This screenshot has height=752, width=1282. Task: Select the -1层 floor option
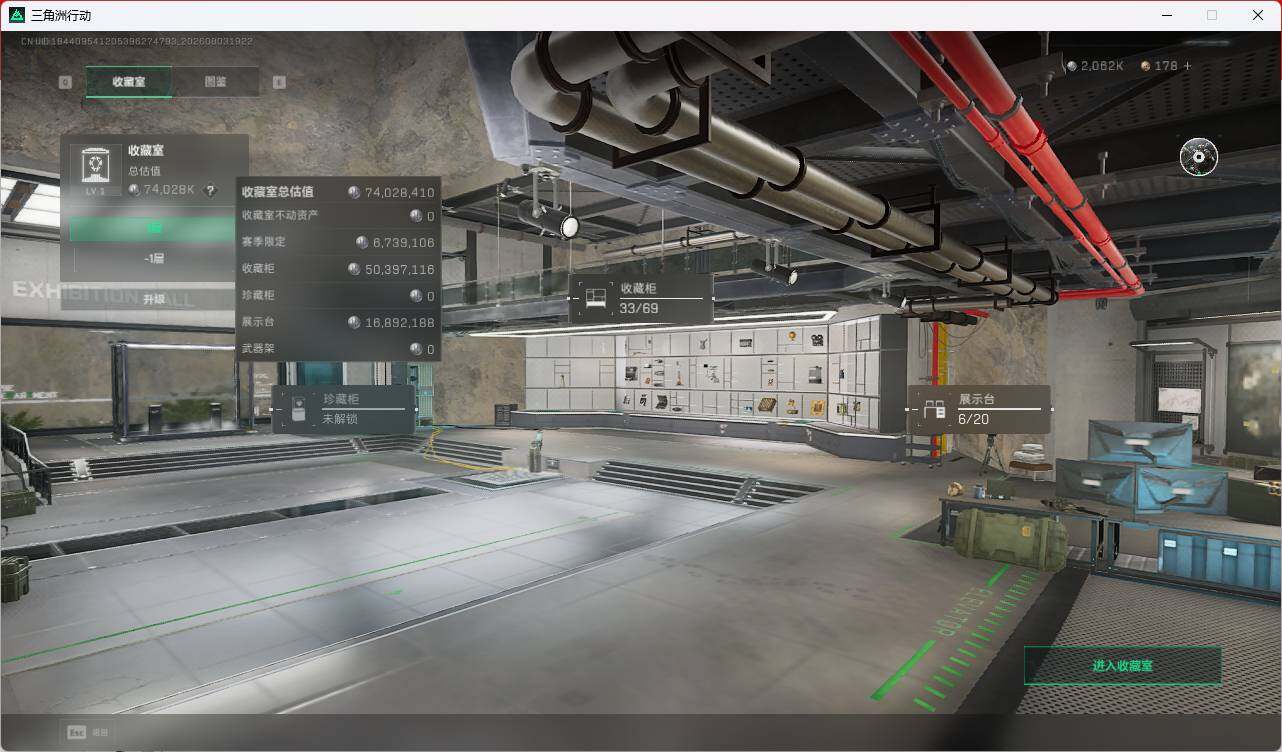(x=154, y=258)
